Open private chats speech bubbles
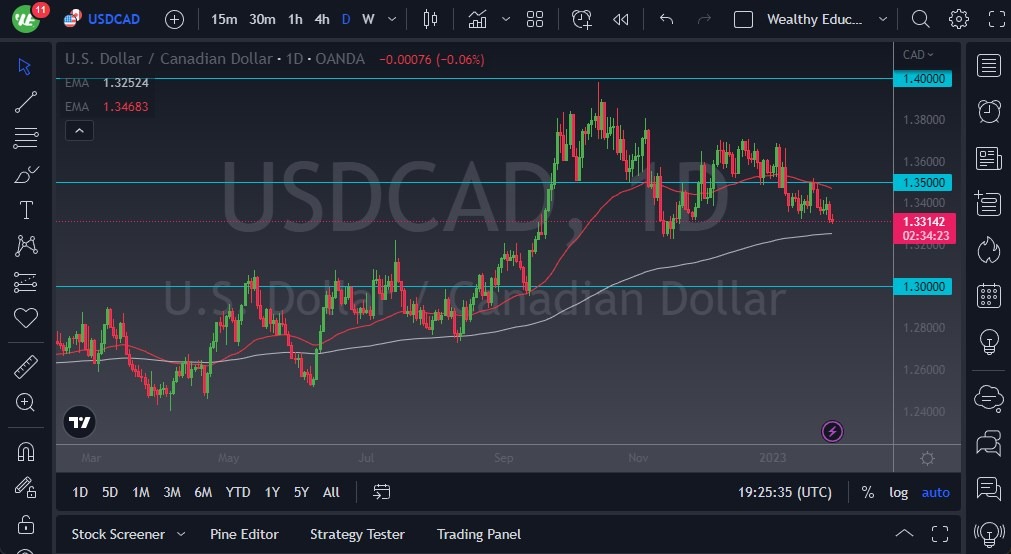This screenshot has width=1011, height=554. pos(988,444)
